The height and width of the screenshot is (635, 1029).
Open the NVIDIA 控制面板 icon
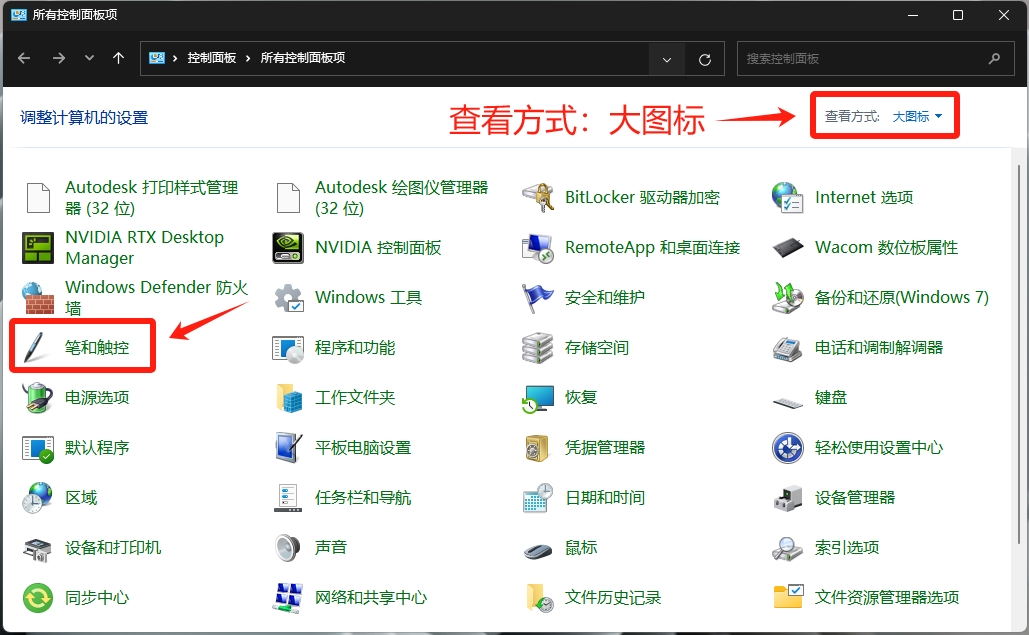[x=288, y=247]
